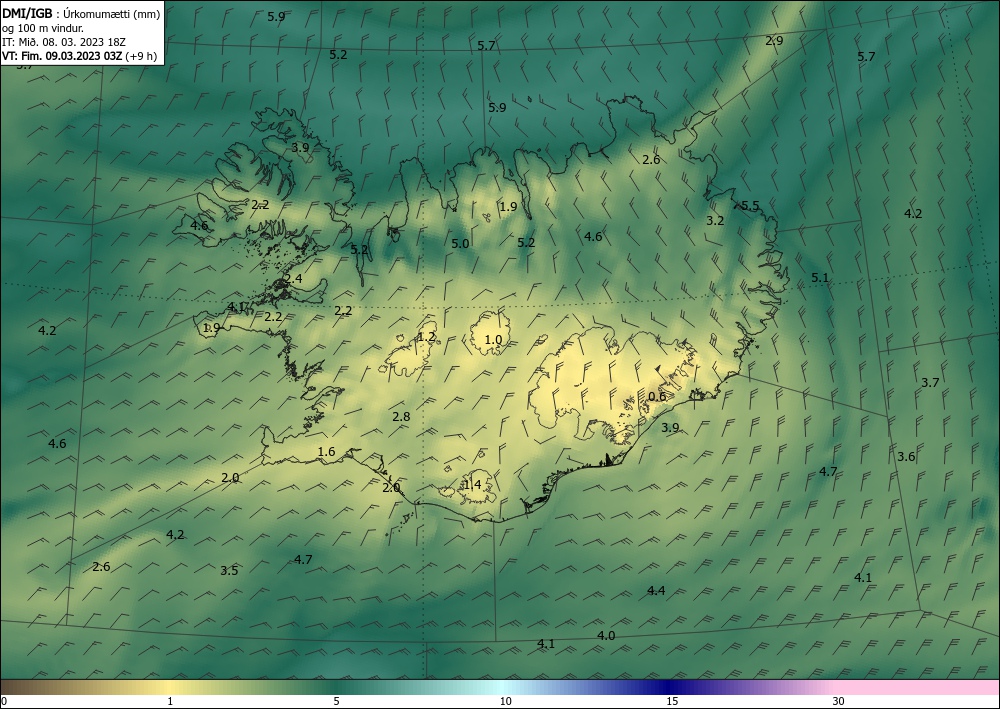The height and width of the screenshot is (709, 1000).
Task: Click the 10 tick on the color scale
Action: [505, 702]
